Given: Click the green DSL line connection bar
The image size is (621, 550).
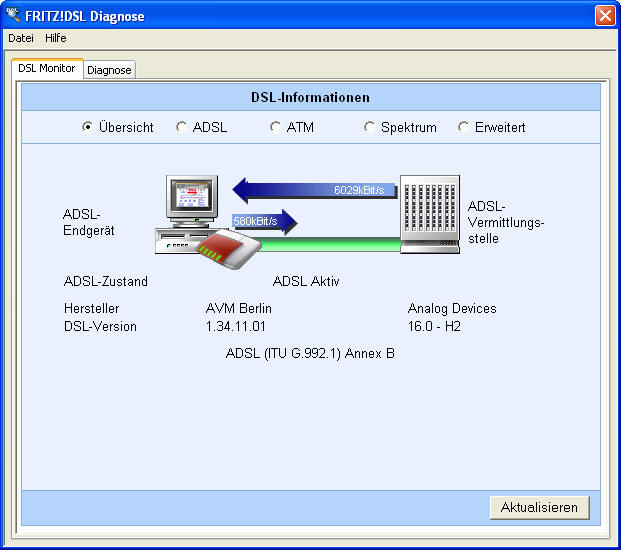Looking at the screenshot, I should coord(329,245).
